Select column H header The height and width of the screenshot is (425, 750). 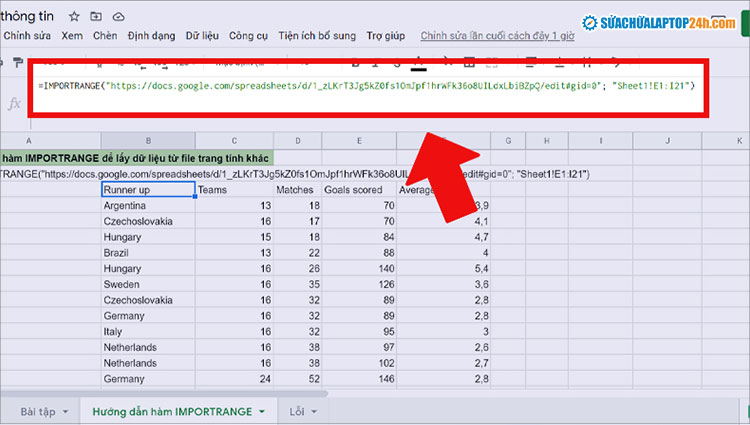coord(547,141)
